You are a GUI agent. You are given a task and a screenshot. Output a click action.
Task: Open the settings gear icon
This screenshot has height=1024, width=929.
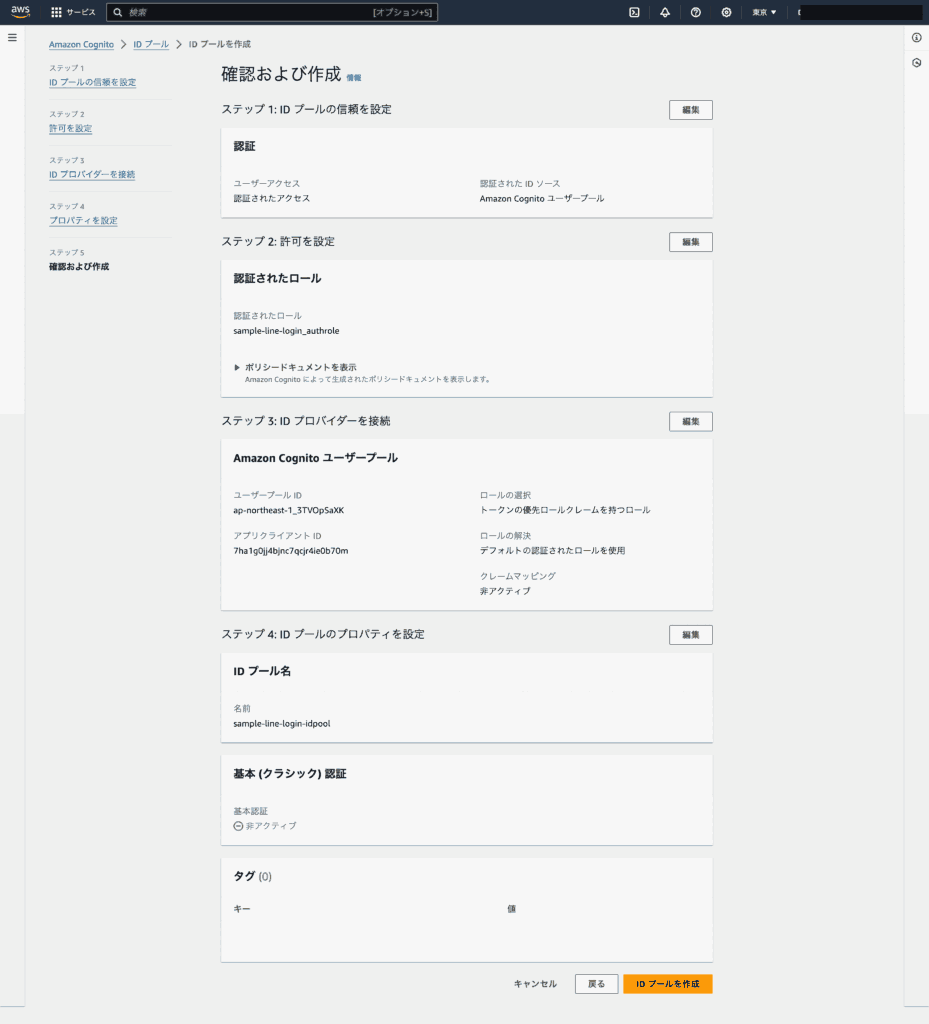coord(726,12)
